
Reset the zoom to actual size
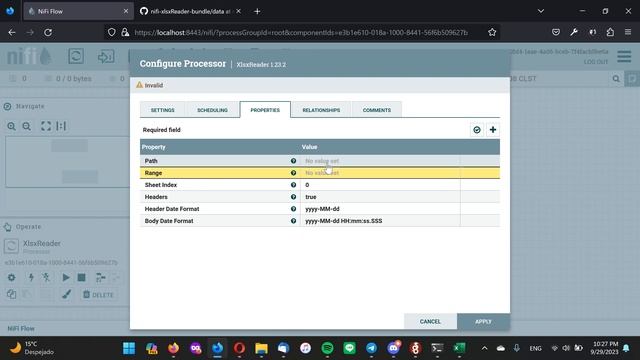[x=61, y=126]
